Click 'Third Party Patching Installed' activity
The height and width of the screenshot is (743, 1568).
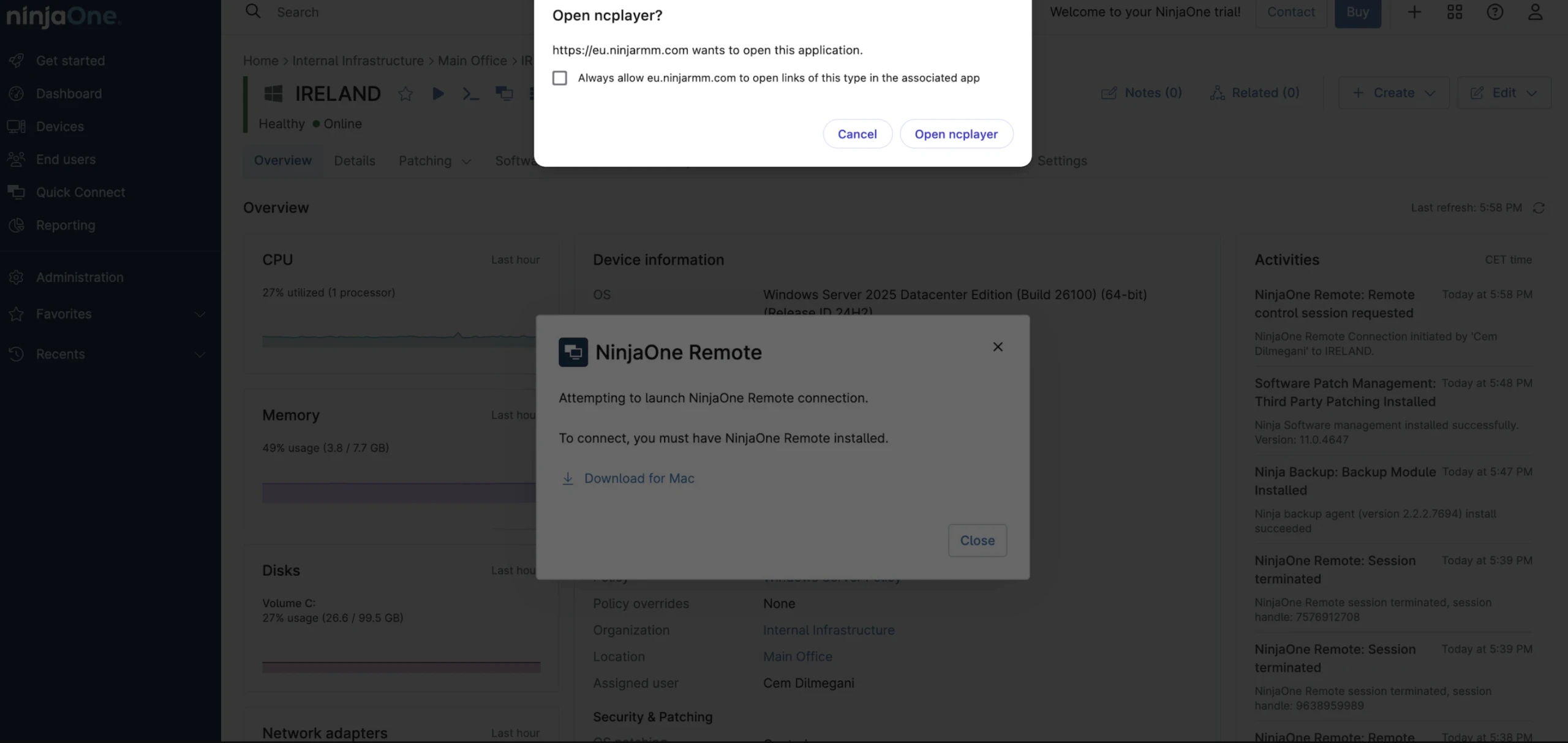pos(1345,393)
